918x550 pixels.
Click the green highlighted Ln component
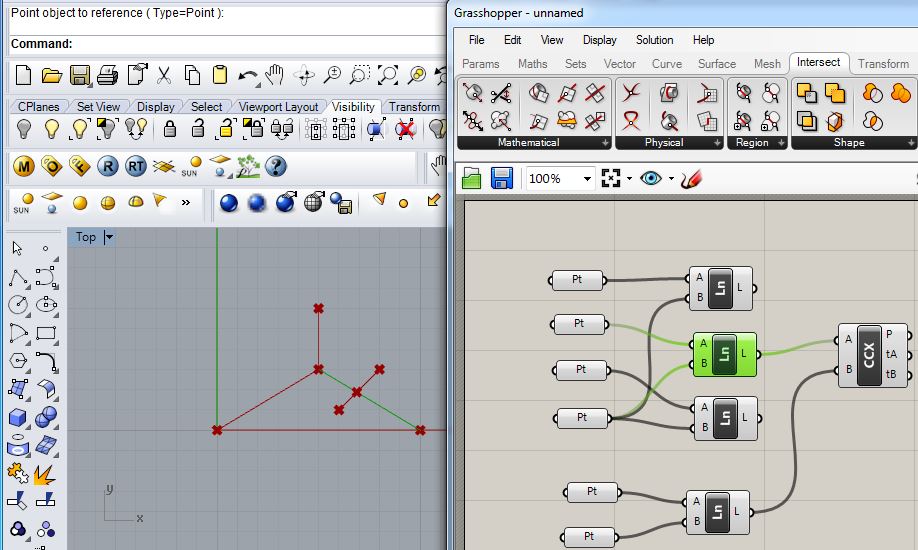click(x=725, y=354)
